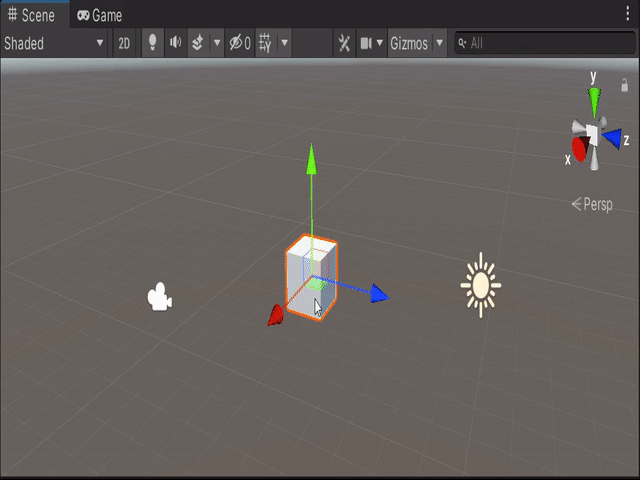
Task: Toggle 2D view mode
Action: click(x=124, y=43)
